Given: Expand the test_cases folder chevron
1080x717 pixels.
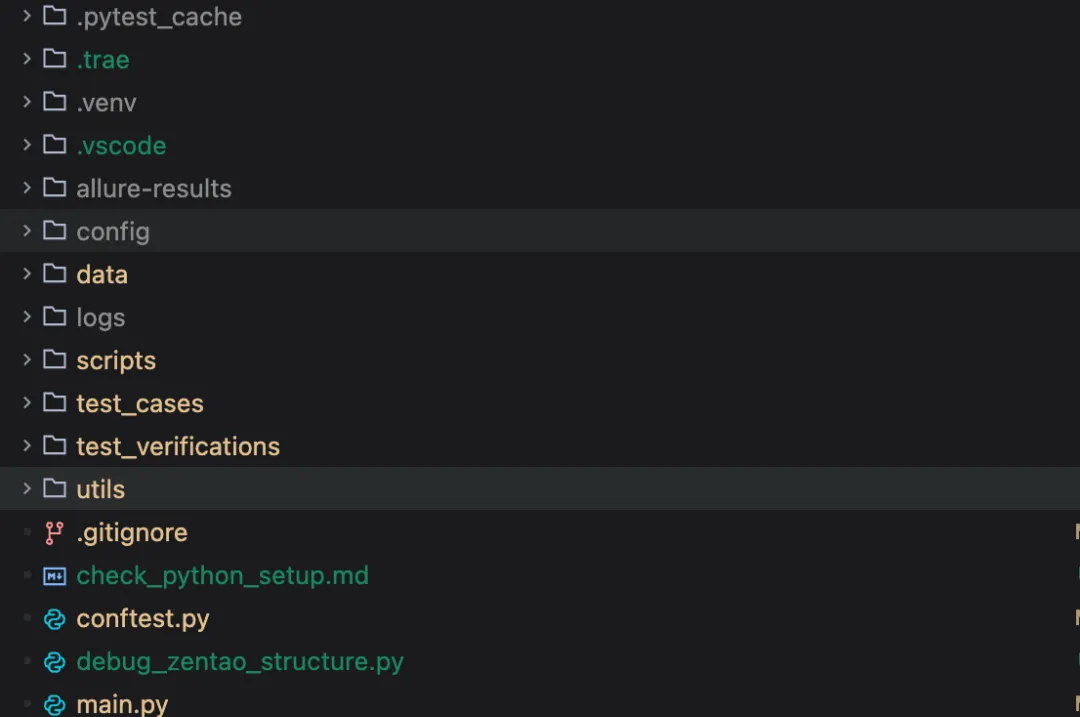Looking at the screenshot, I should tap(27, 403).
